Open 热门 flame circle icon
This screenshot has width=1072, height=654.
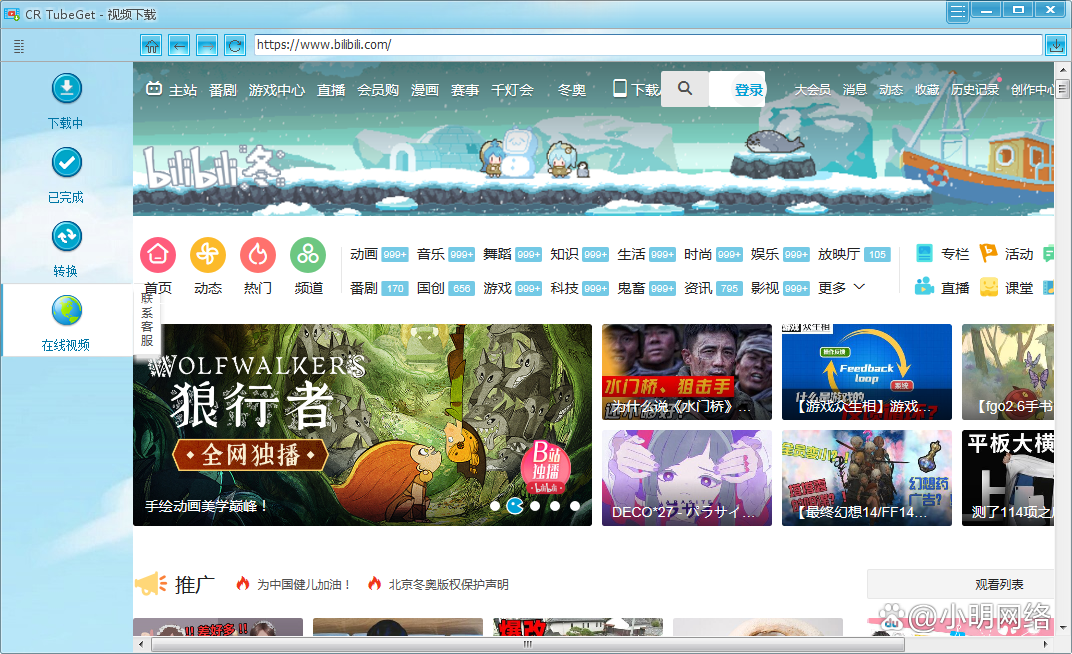click(x=258, y=255)
